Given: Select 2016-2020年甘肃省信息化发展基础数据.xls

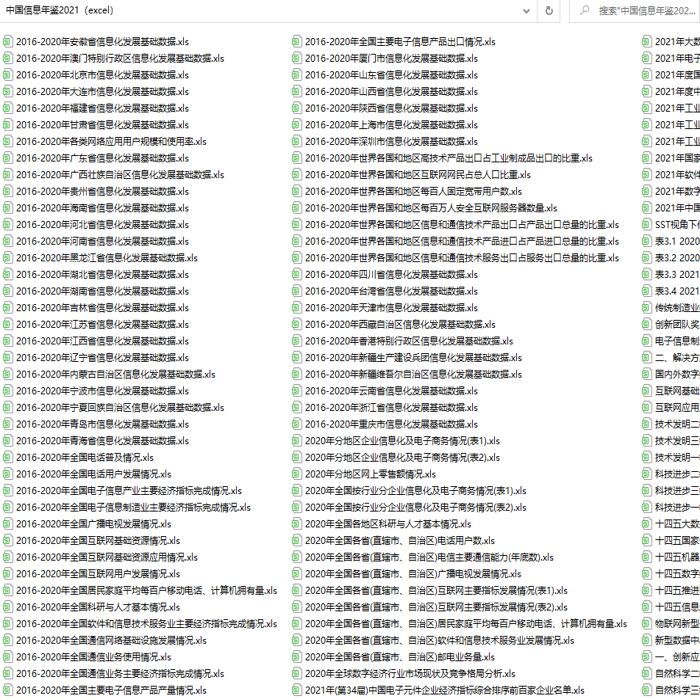Looking at the screenshot, I should coord(103,125).
